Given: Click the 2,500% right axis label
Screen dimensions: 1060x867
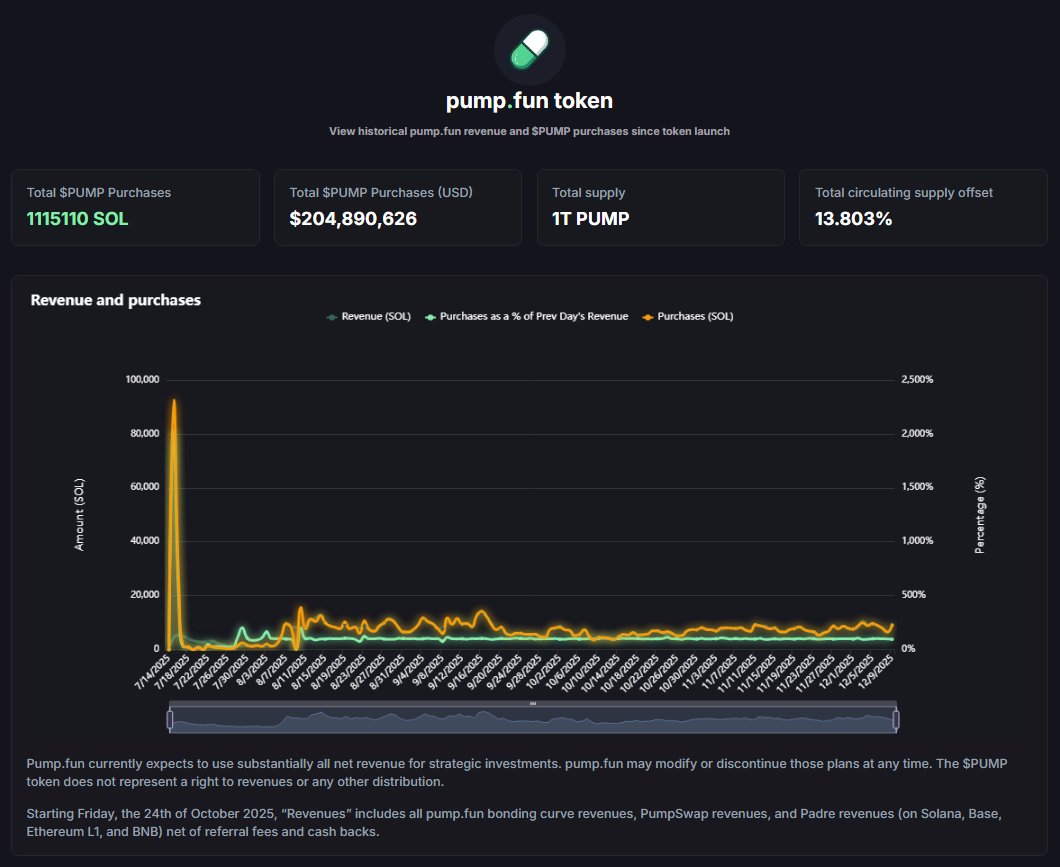Looking at the screenshot, I should coord(917,379).
